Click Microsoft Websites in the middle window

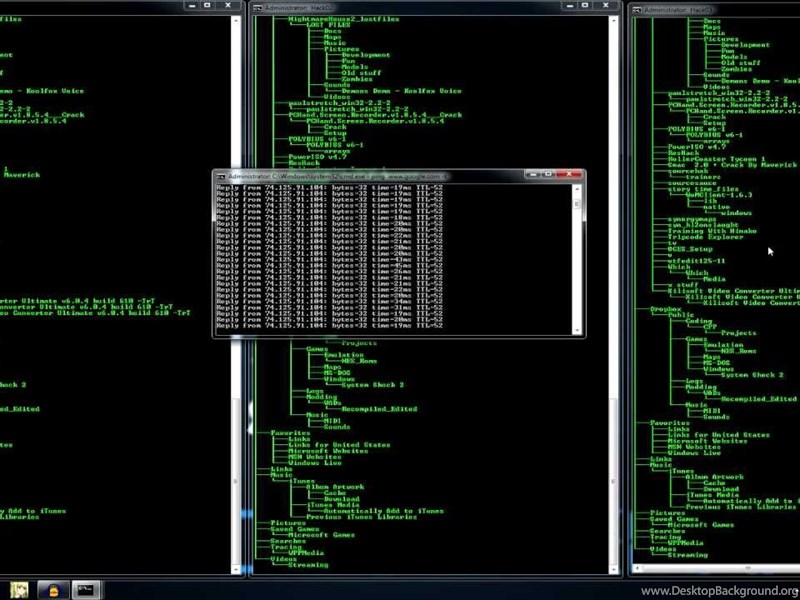(x=328, y=451)
